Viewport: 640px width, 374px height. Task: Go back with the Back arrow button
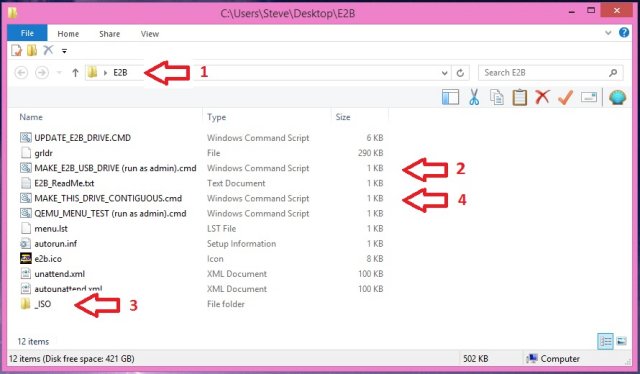[x=21, y=73]
